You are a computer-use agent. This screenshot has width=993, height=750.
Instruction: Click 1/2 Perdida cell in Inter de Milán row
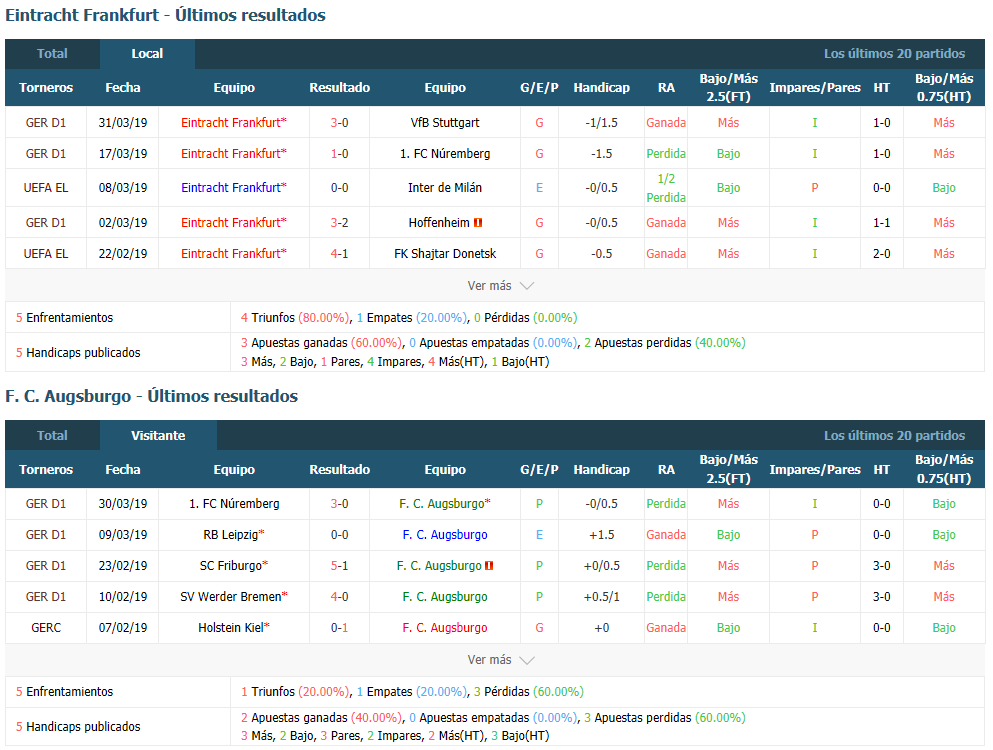[666, 188]
